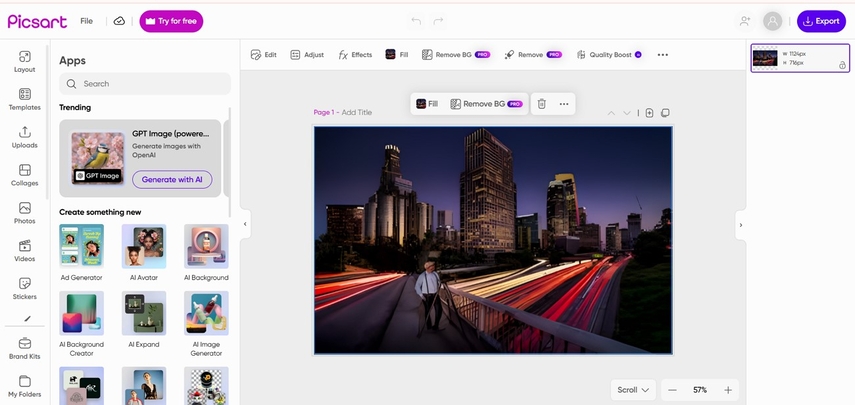Click Generate with AI button

(172, 179)
